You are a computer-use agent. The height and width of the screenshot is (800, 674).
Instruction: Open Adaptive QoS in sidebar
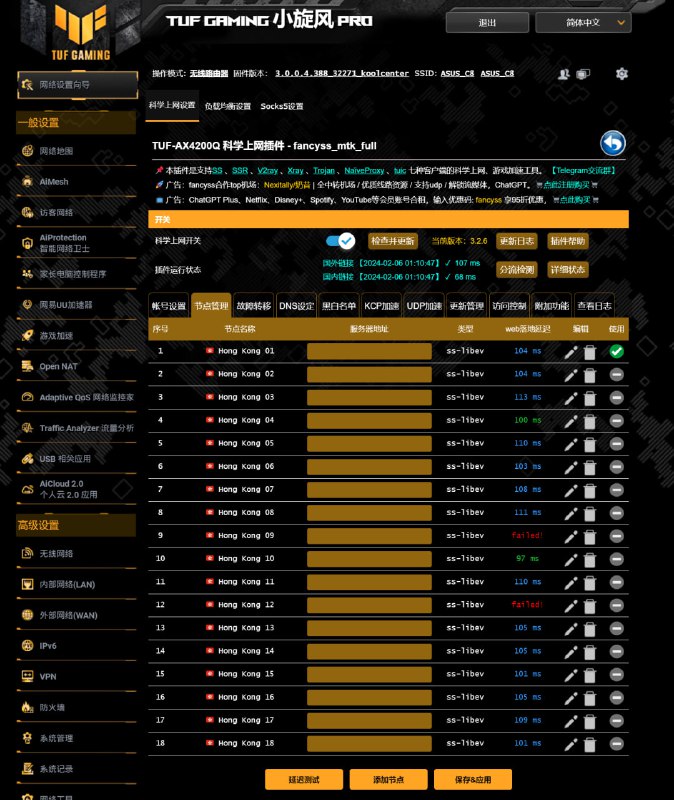coord(77,397)
